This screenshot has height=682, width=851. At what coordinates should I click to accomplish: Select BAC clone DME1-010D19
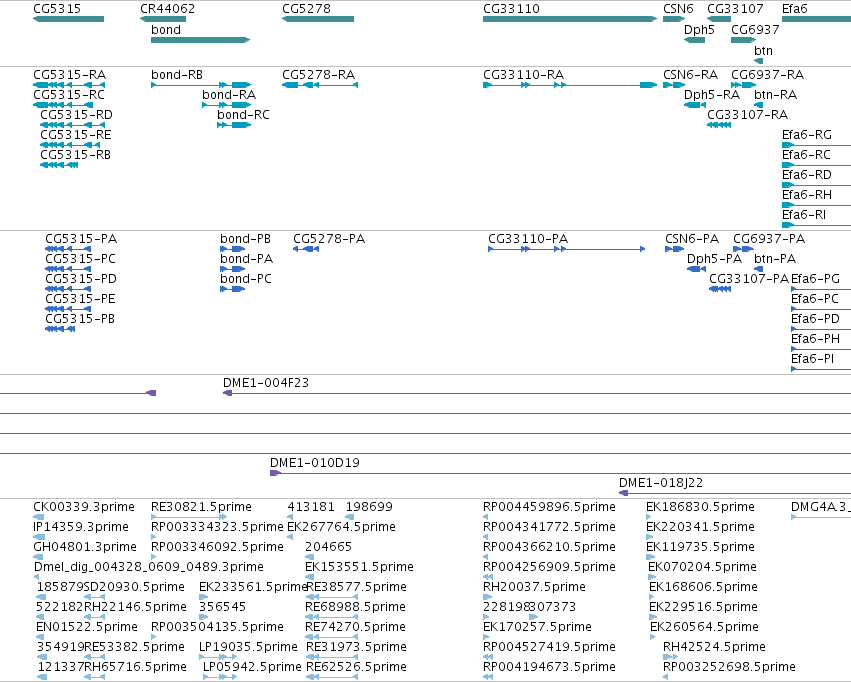(x=315, y=463)
